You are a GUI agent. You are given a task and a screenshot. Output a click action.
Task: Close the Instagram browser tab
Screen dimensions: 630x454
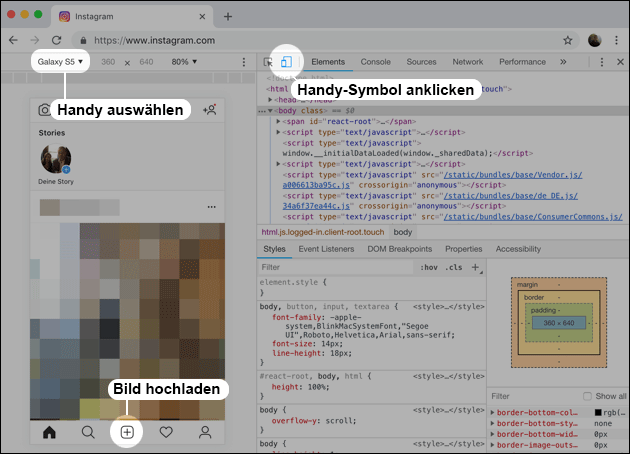pyautogui.click(x=202, y=16)
